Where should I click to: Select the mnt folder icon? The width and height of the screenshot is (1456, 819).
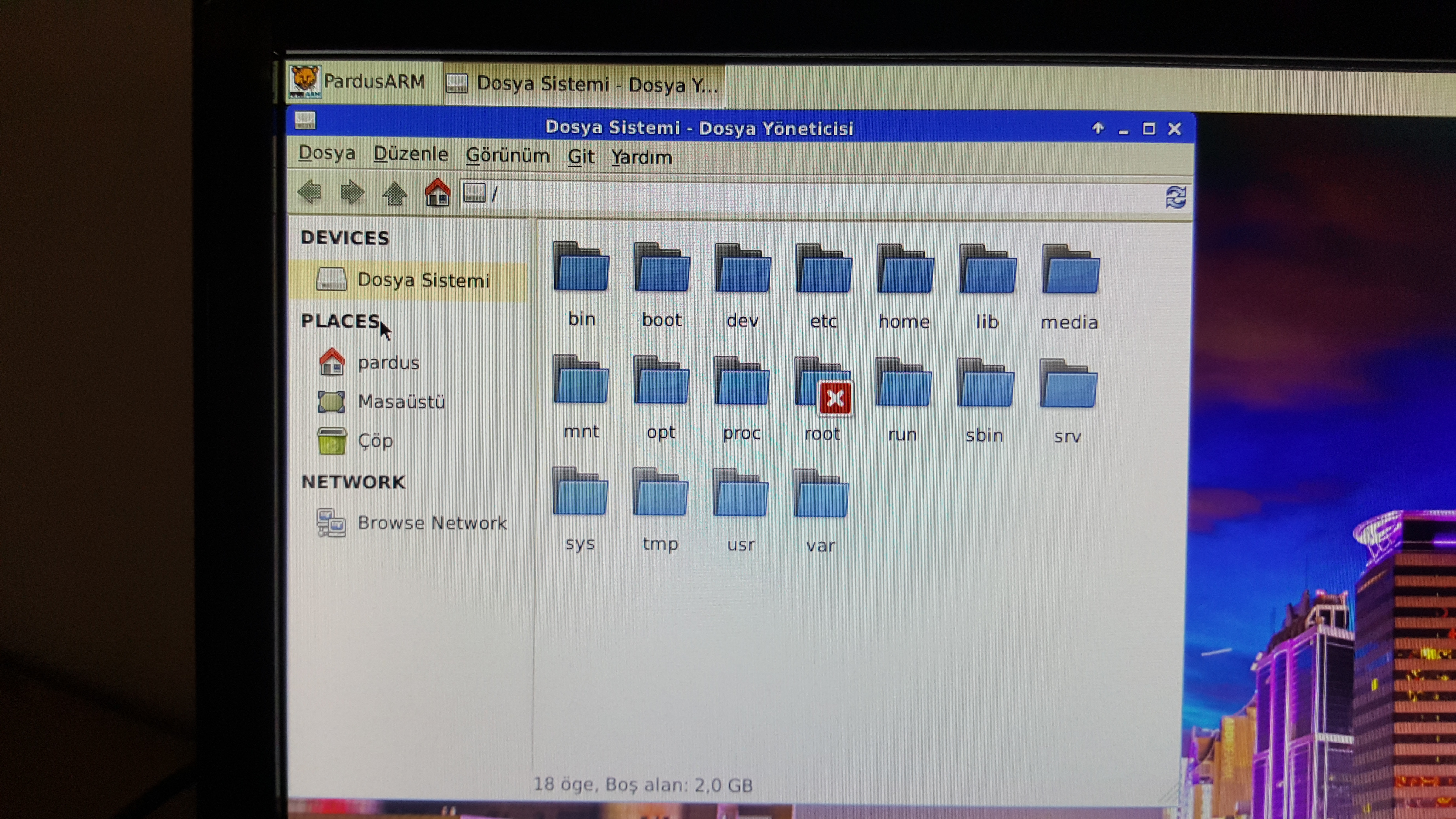[580, 380]
